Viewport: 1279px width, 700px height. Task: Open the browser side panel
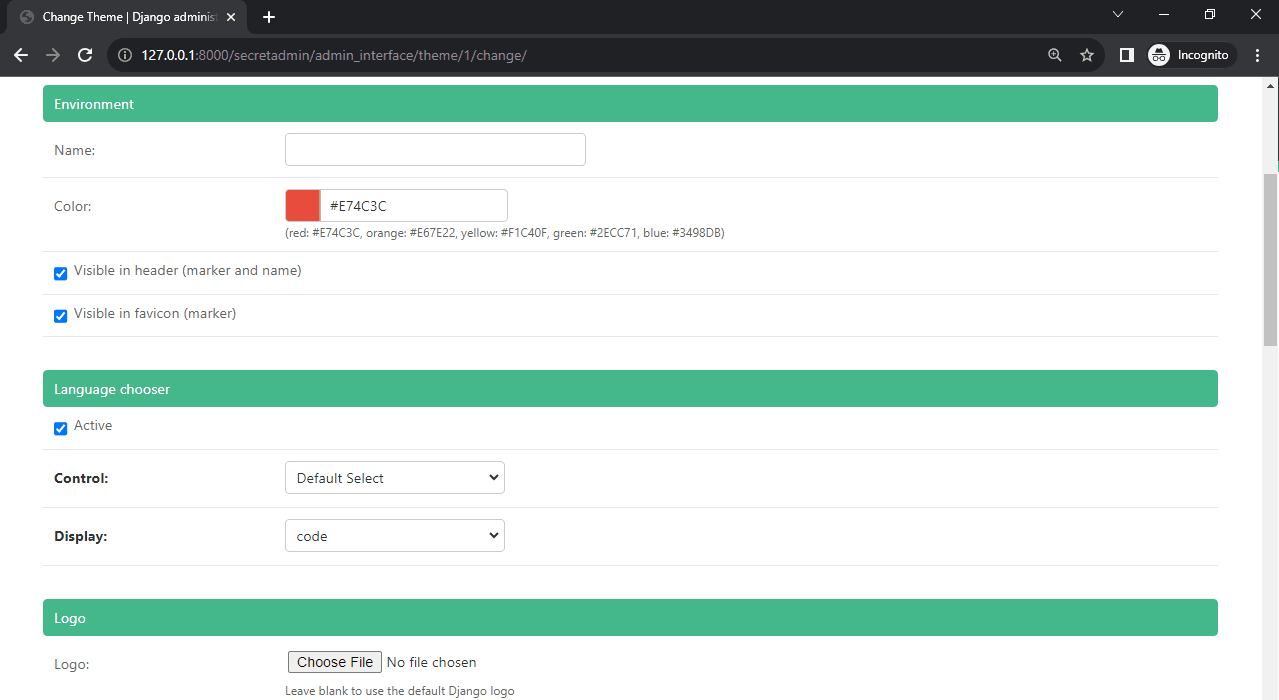[x=1127, y=55]
